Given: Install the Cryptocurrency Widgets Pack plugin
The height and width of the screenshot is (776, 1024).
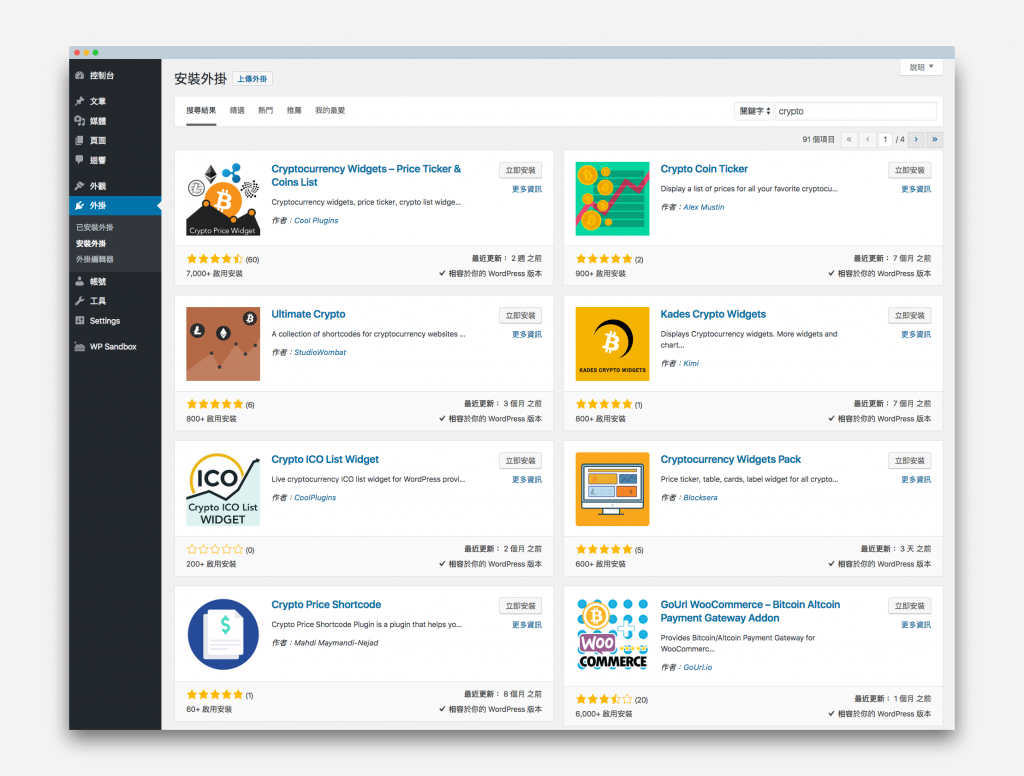Looking at the screenshot, I should point(910,461).
